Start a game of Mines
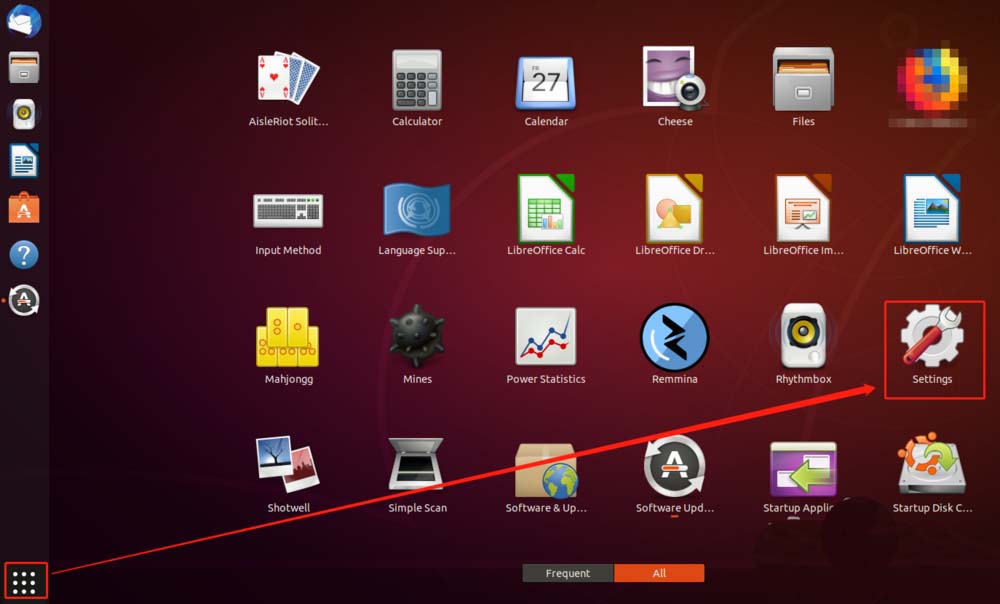1000x604 pixels. click(x=416, y=340)
